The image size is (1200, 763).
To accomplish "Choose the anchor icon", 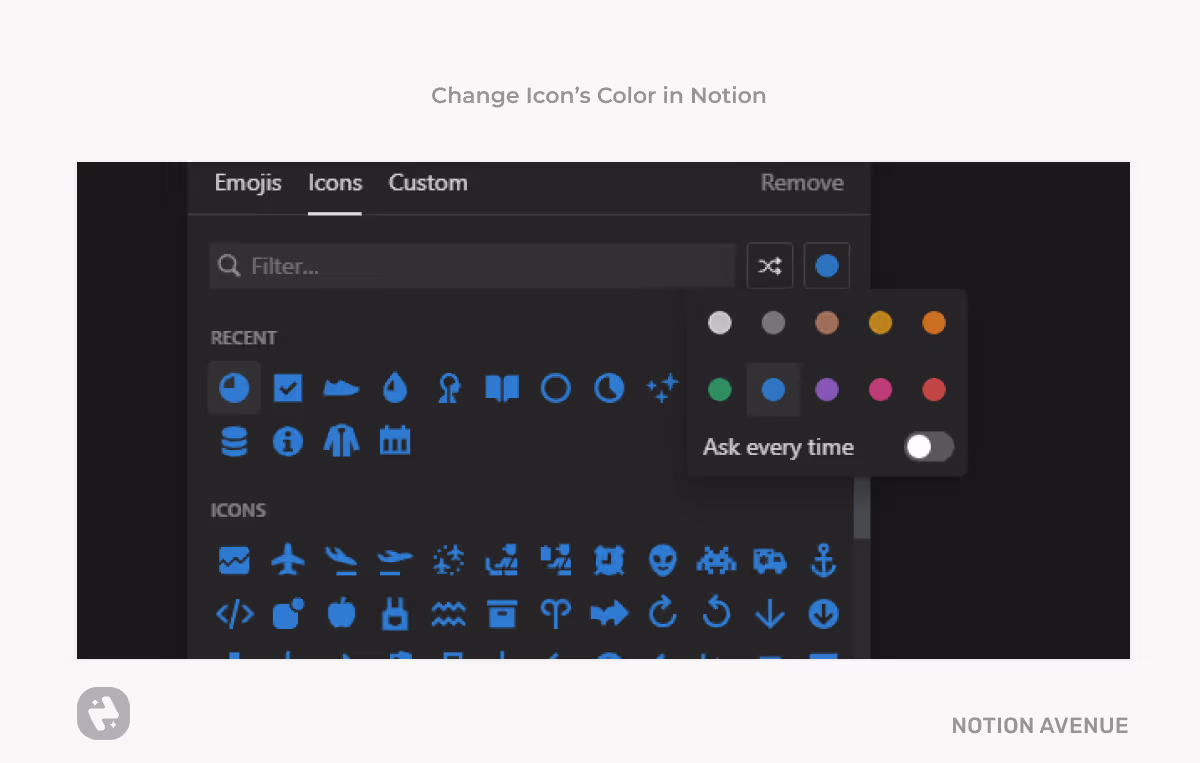I will coord(823,560).
